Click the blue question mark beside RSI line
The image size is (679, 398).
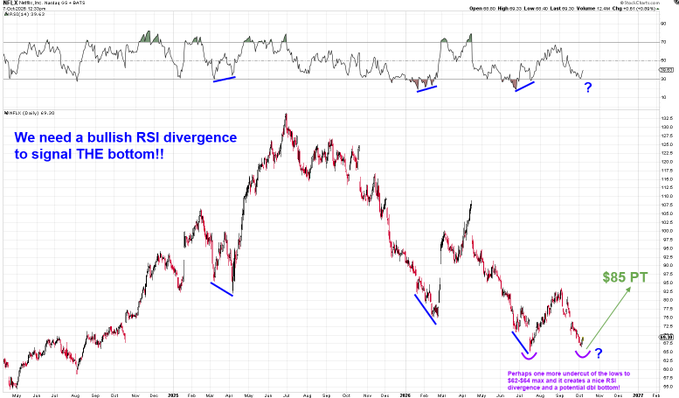click(588, 88)
